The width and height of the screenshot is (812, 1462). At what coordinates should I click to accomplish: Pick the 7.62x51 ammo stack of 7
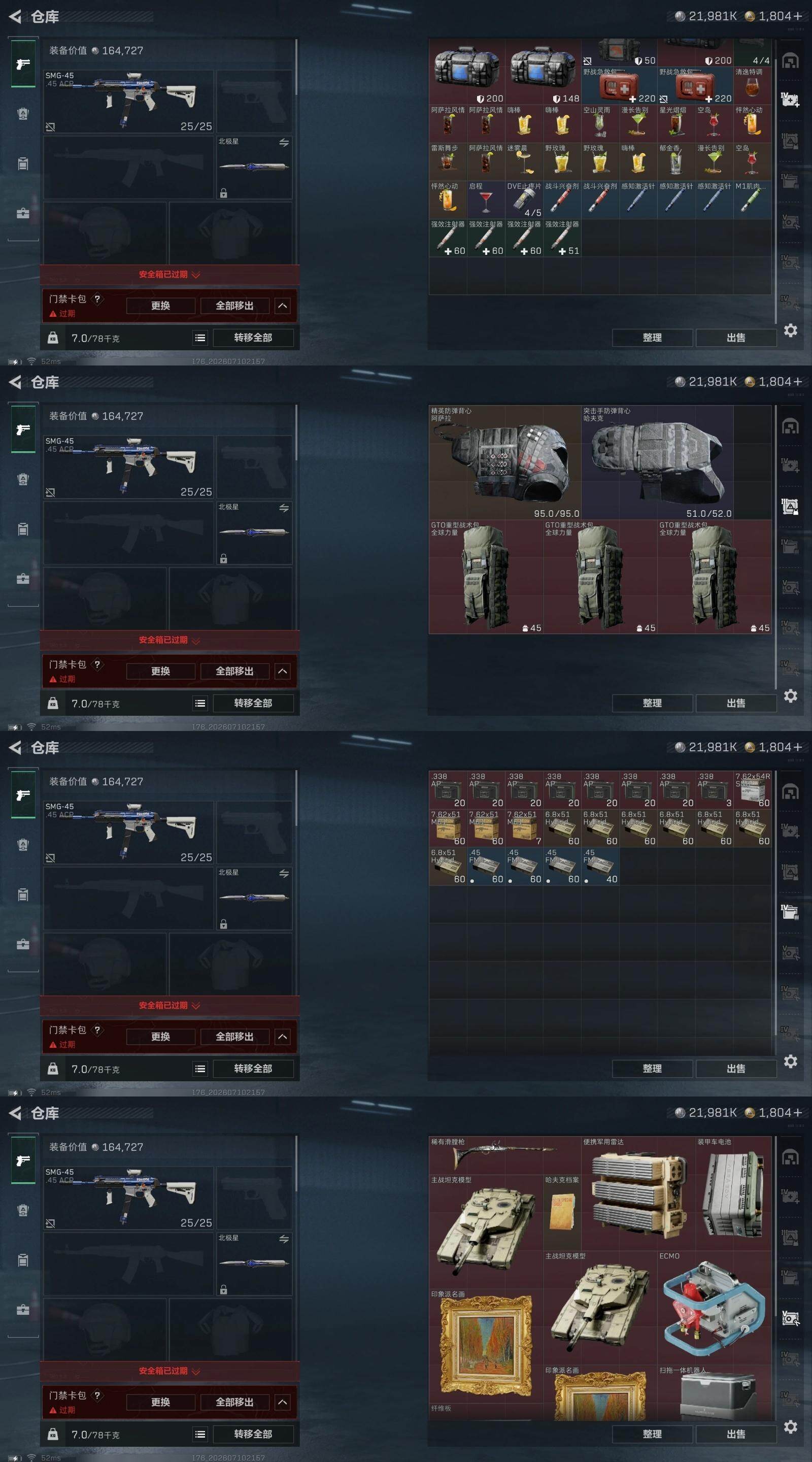[x=524, y=828]
